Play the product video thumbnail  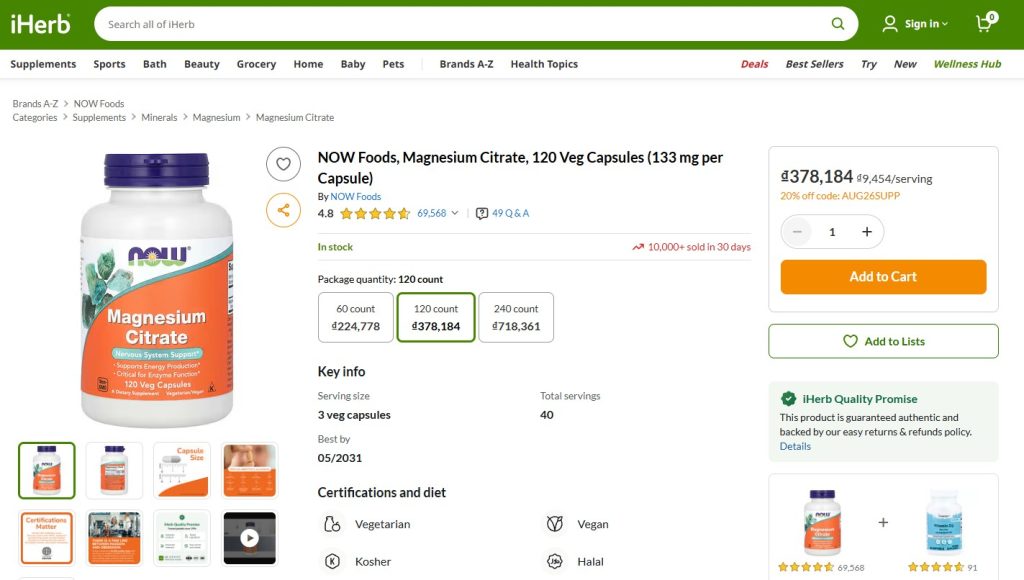[249, 538]
